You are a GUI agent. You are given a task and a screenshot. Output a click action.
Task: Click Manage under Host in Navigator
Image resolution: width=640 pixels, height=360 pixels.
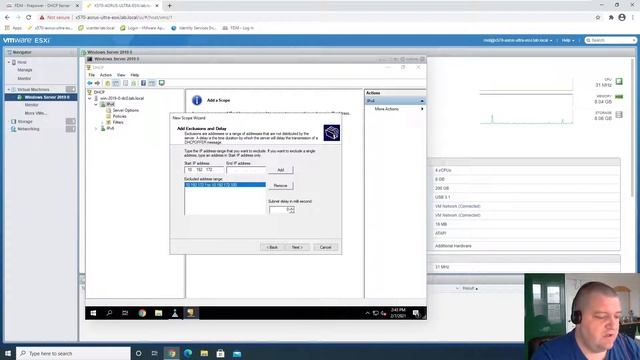[x=25, y=70]
